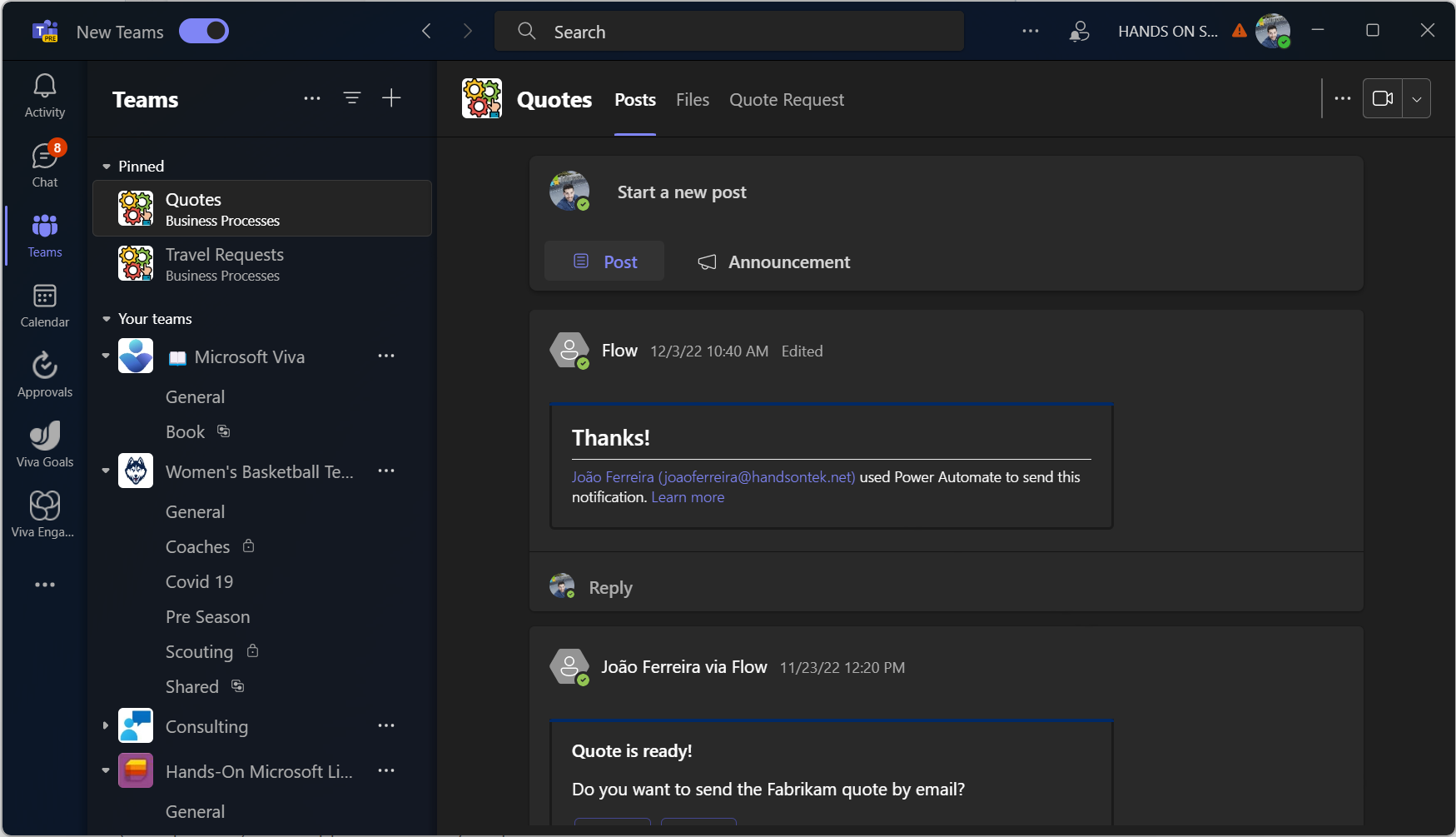Toggle the New Teams switch off

(x=203, y=31)
